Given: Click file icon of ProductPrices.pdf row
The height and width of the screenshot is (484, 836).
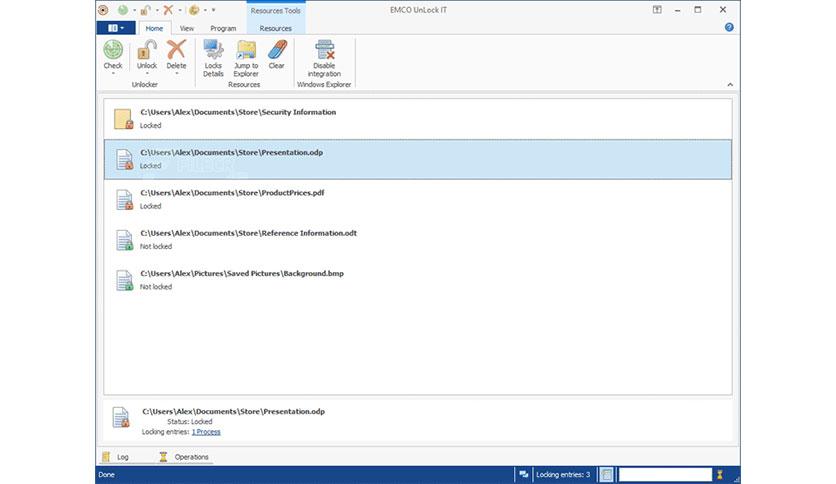Looking at the screenshot, I should (124, 200).
